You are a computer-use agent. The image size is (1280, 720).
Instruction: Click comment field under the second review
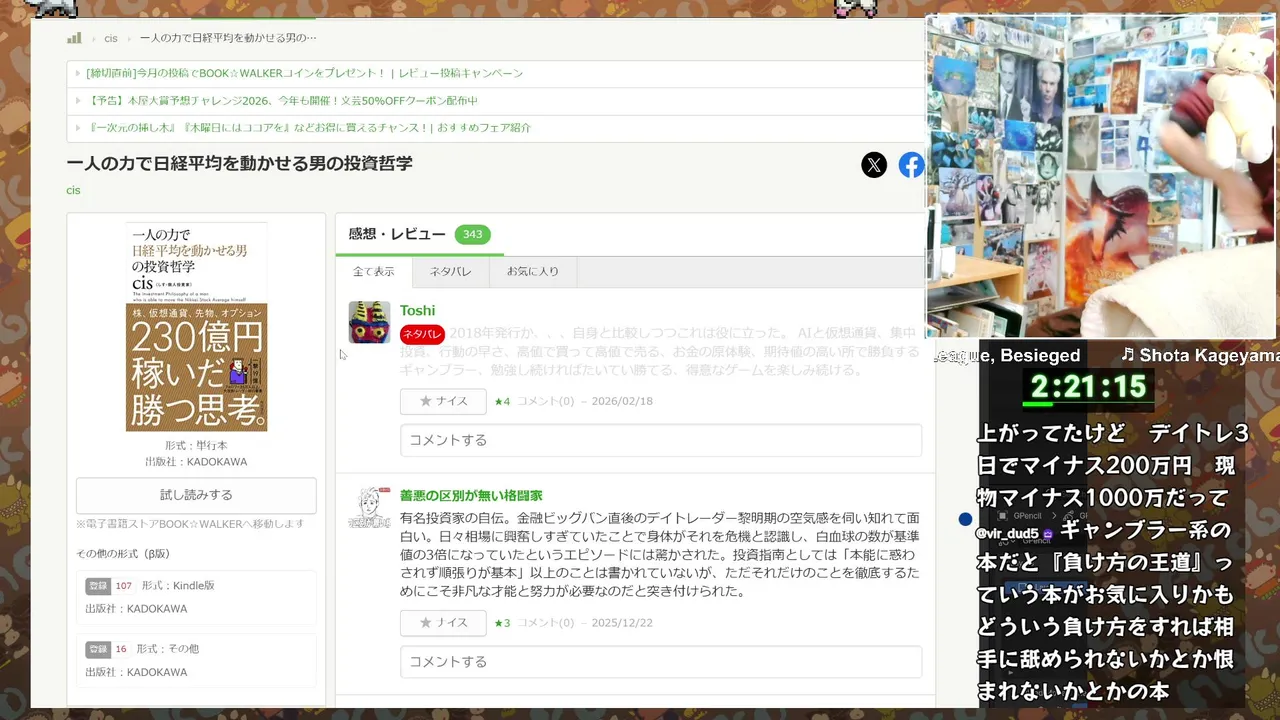click(x=661, y=662)
